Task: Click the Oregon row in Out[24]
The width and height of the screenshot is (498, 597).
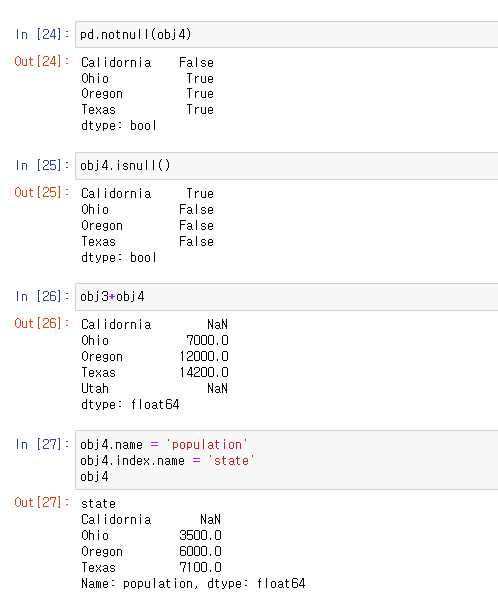Action: tap(147, 94)
